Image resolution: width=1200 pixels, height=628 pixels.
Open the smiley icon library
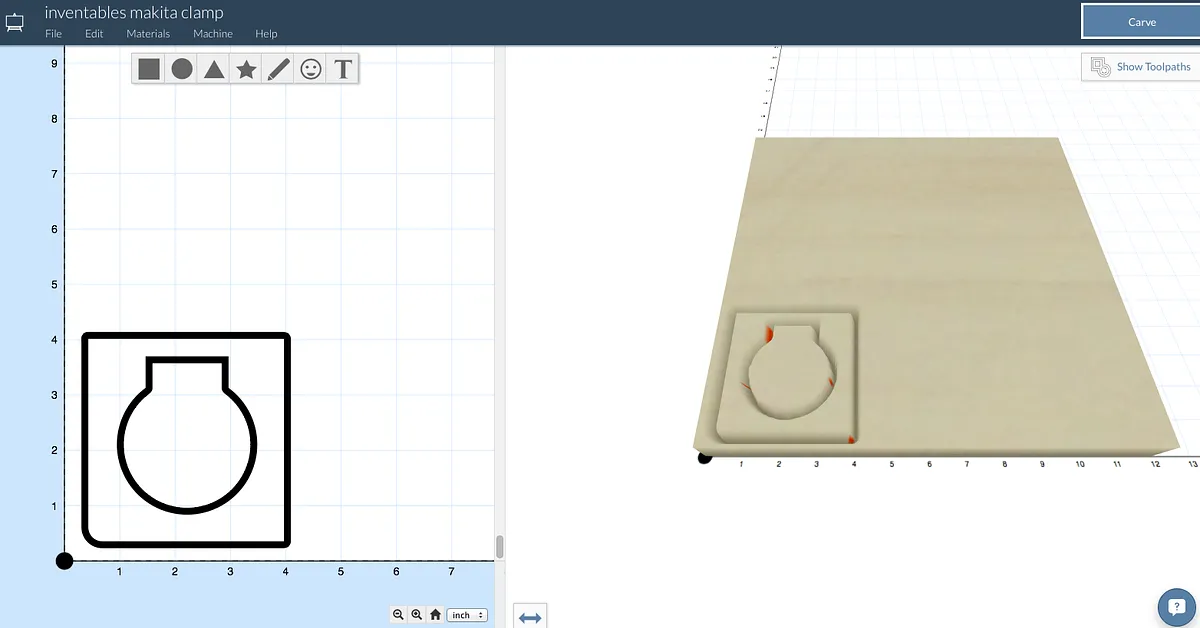point(311,69)
